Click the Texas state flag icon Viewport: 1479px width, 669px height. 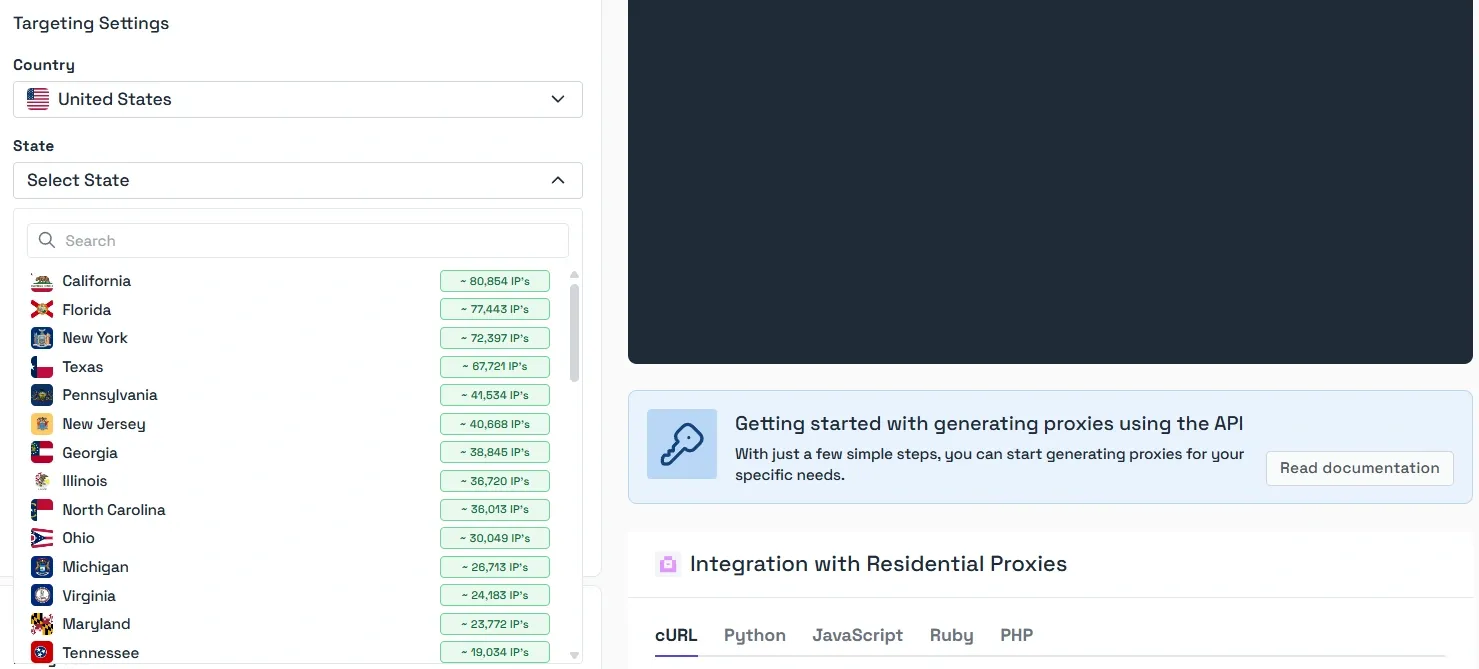tap(42, 367)
